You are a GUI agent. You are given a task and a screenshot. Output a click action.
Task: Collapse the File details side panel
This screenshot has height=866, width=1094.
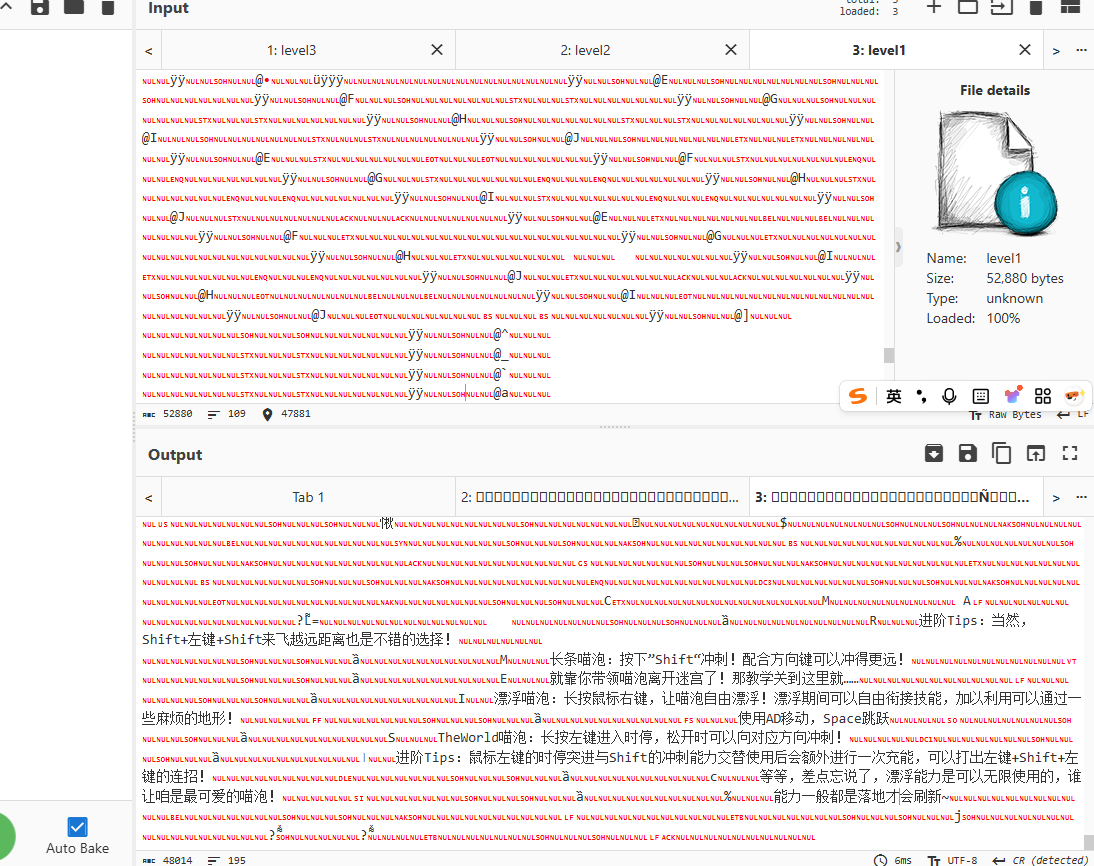(x=898, y=247)
